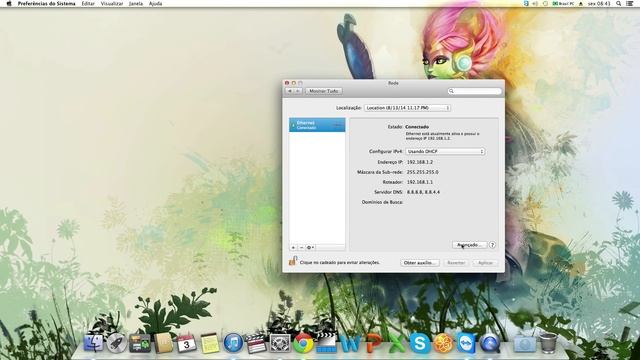This screenshot has width=640, height=360.
Task: Open Mission Control in the Dock
Action: click(140, 343)
